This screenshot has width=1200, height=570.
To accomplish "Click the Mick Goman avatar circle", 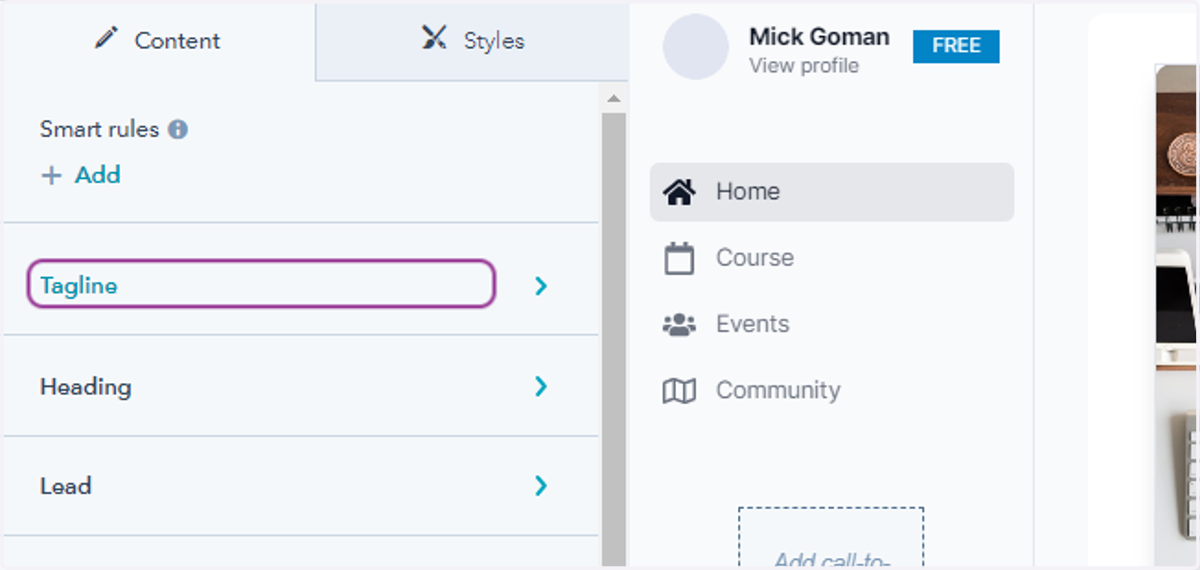I will 696,47.
